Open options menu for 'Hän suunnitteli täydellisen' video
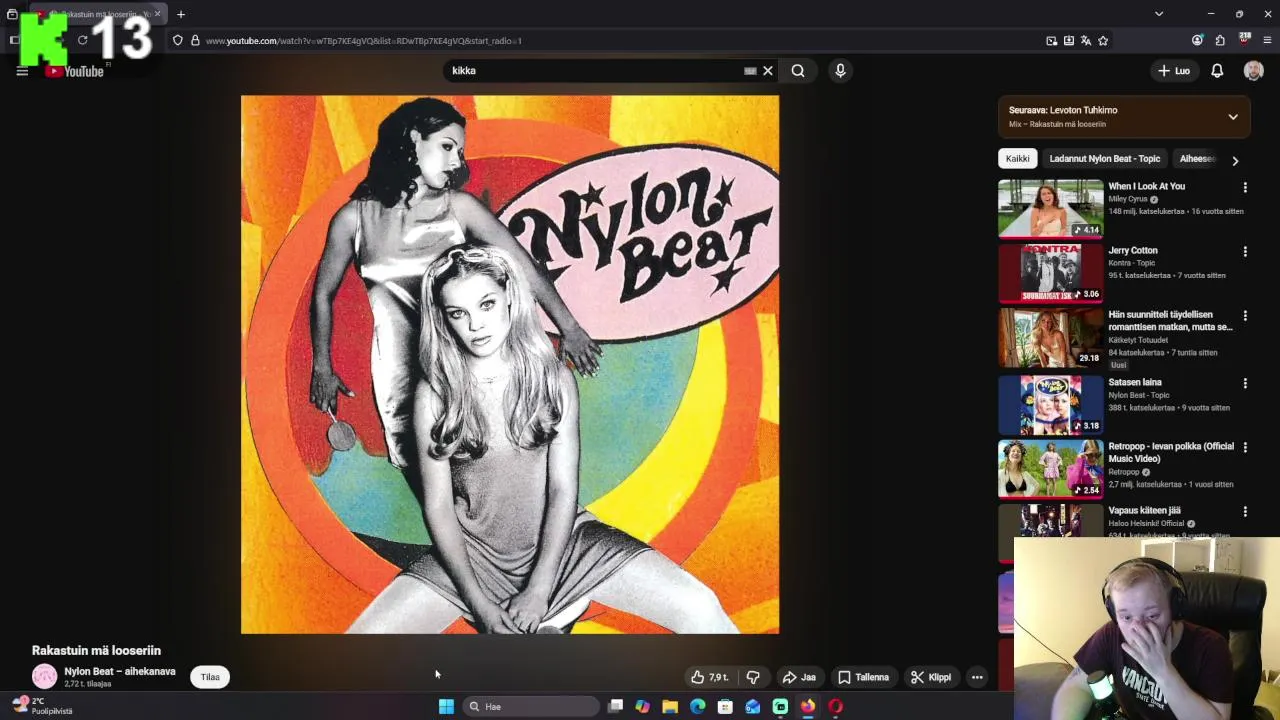The height and width of the screenshot is (720, 1280). point(1245,316)
